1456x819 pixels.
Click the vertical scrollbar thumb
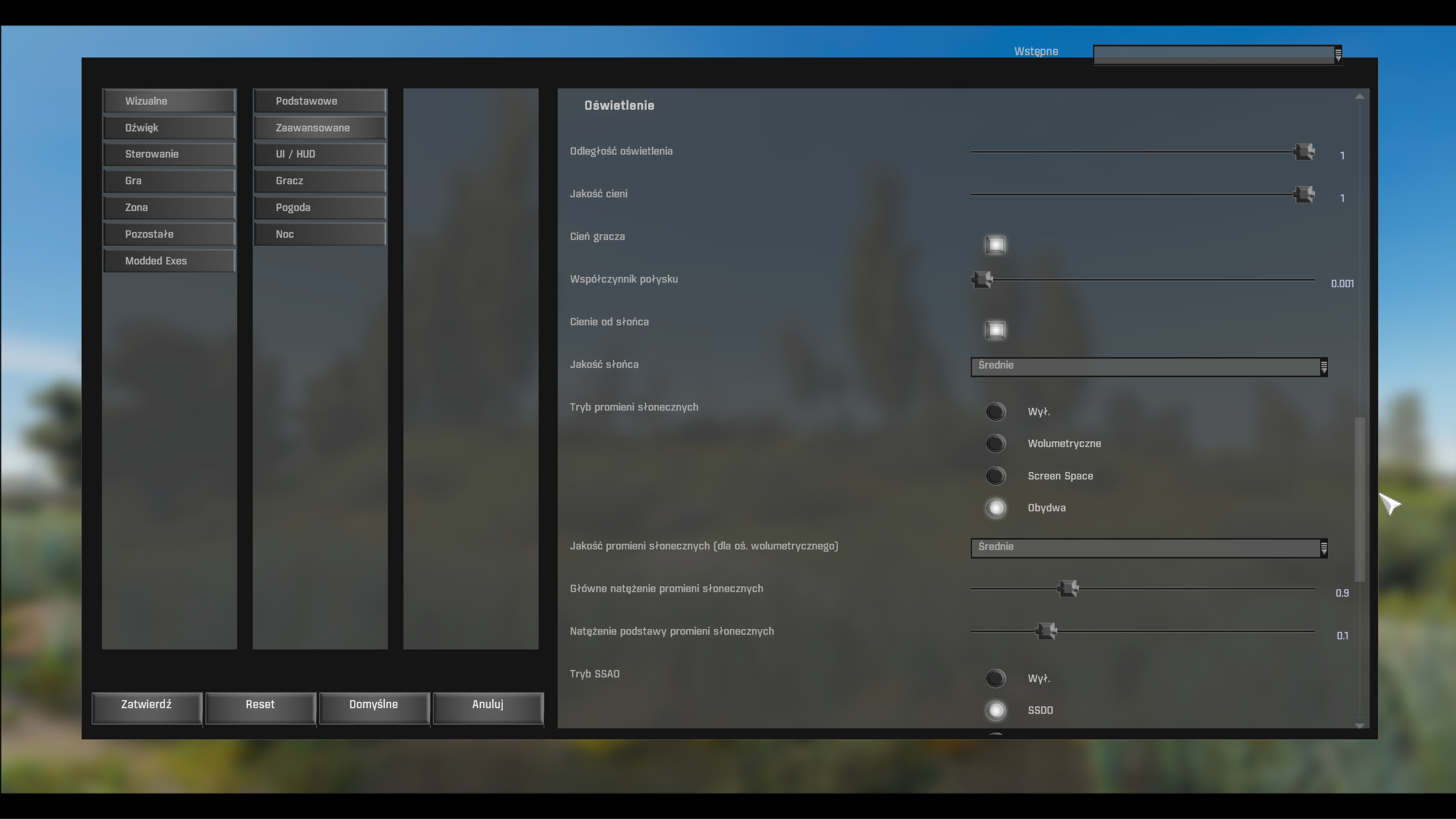pos(1359,499)
